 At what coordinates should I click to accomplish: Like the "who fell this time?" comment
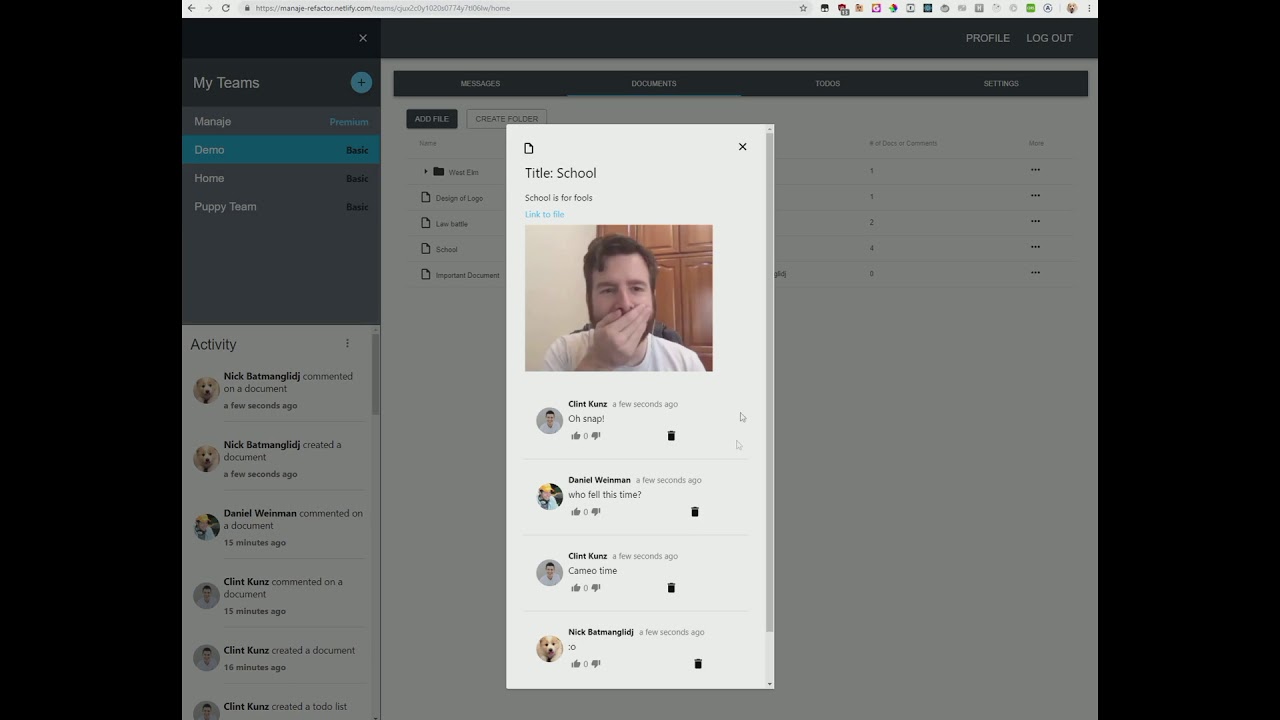point(575,512)
